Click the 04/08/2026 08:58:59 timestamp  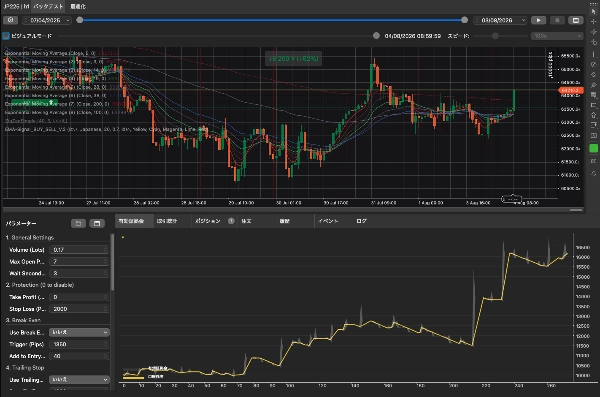click(412, 36)
